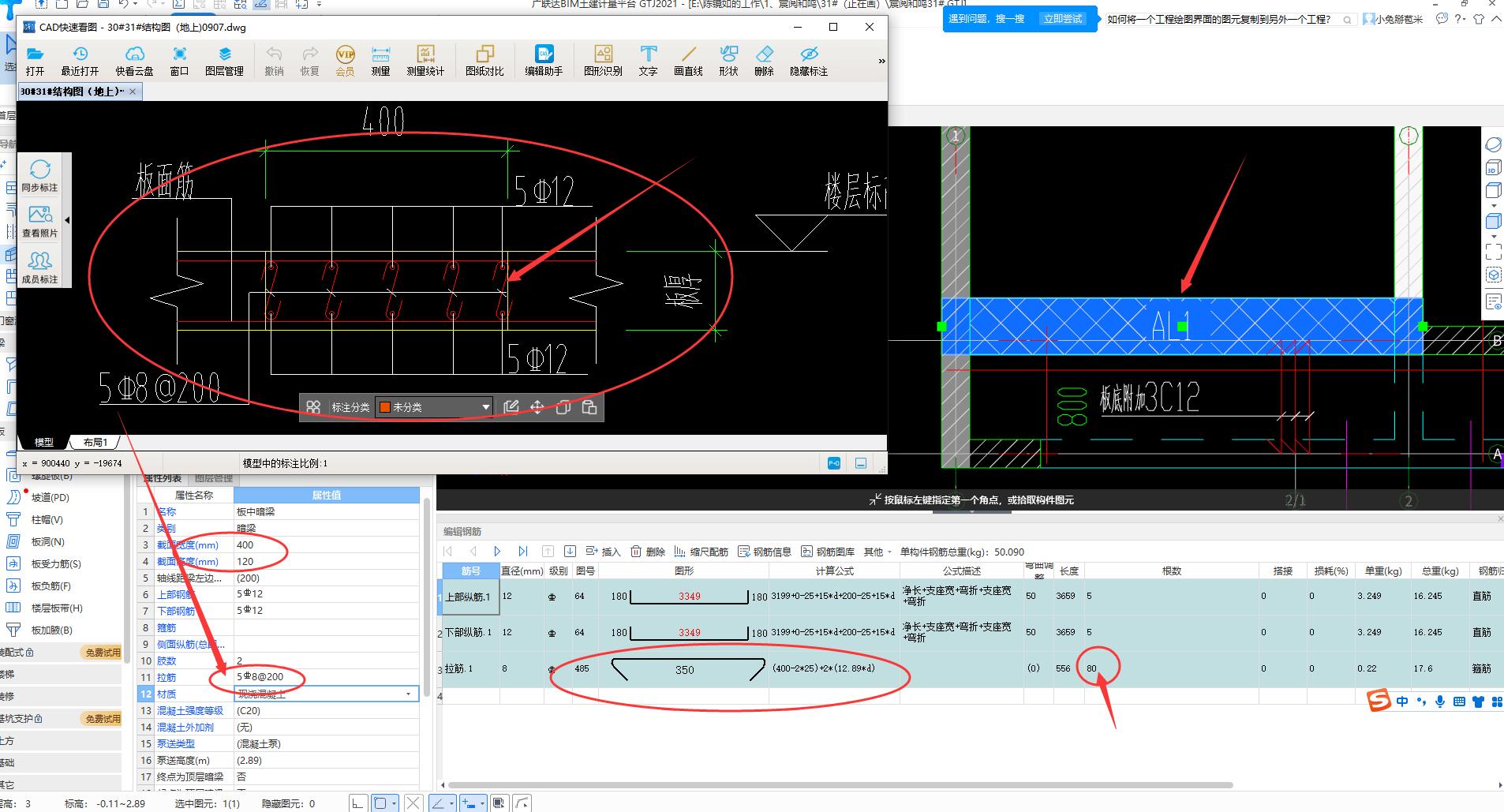Select 板洞(N) component
The height and width of the screenshot is (812, 1504).
47,541
